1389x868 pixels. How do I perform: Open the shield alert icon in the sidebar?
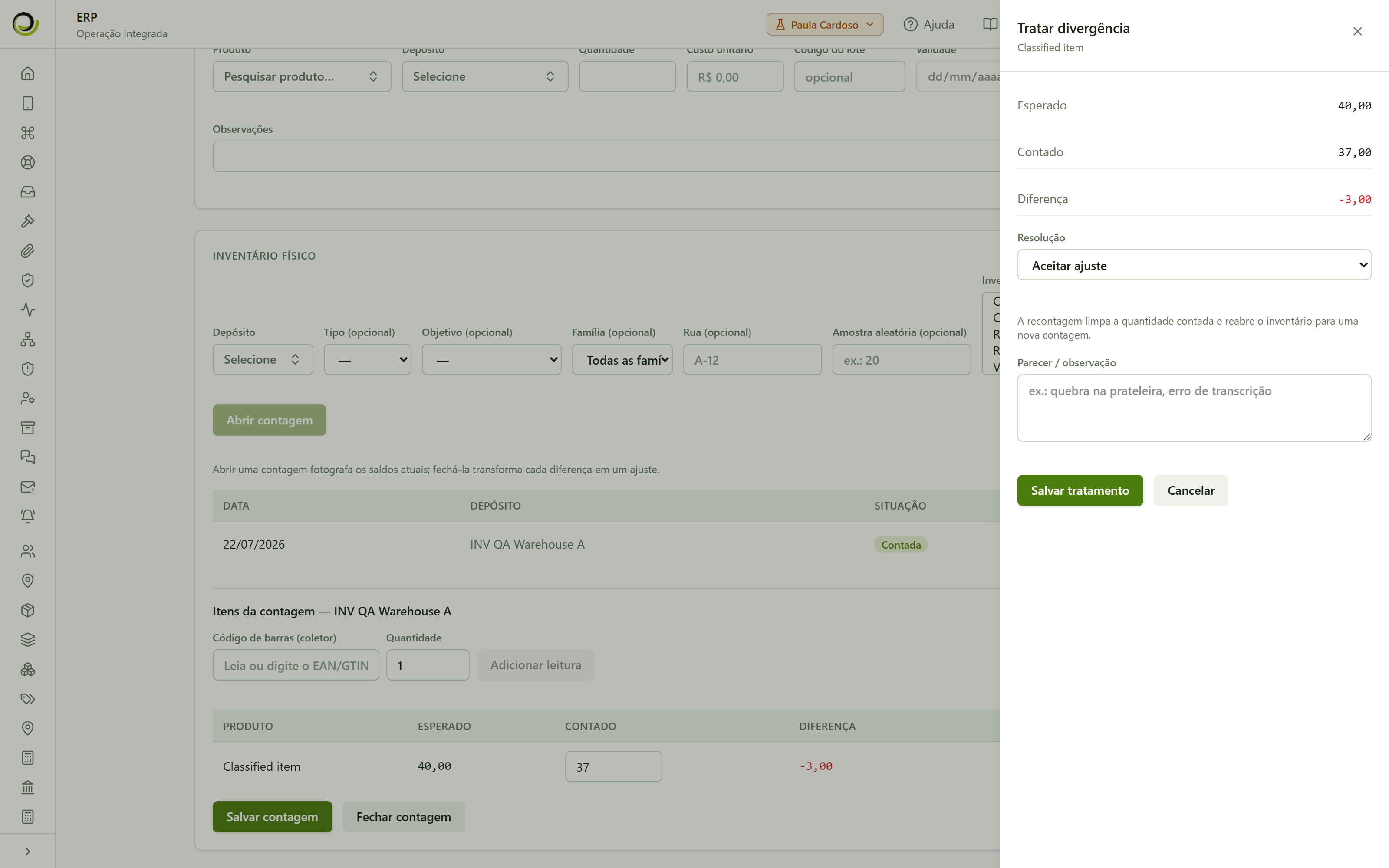pos(27,368)
